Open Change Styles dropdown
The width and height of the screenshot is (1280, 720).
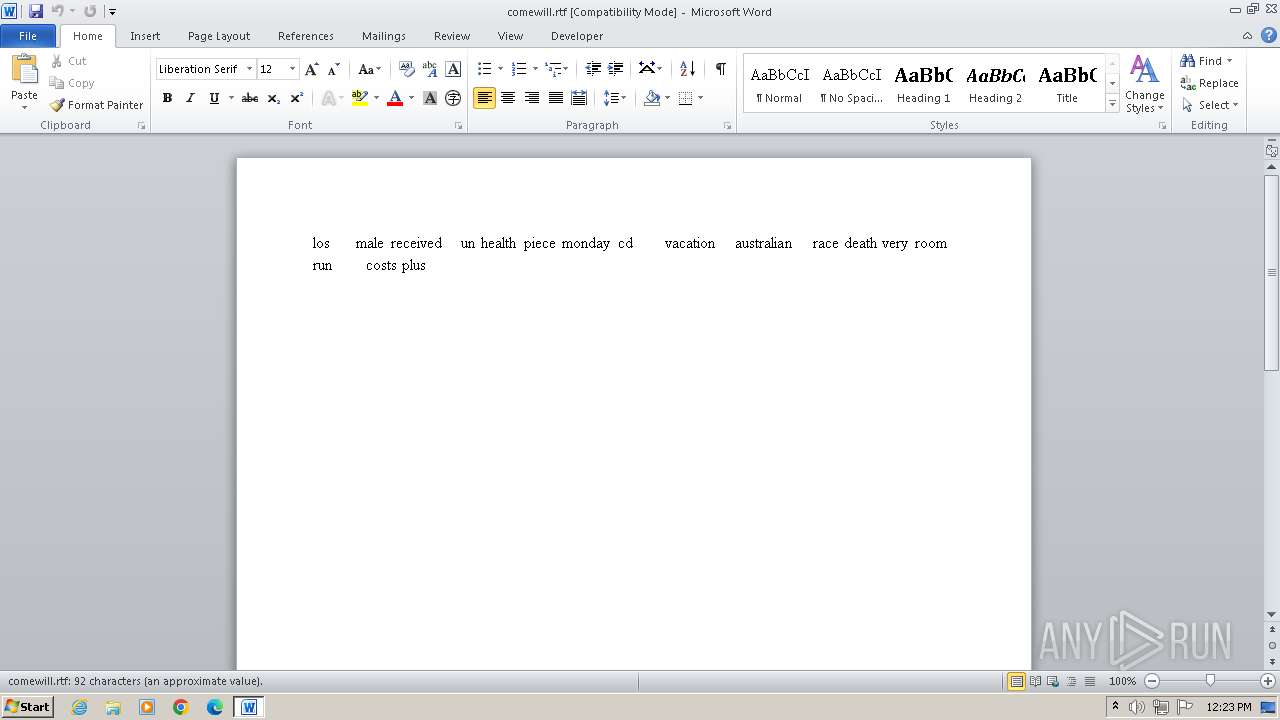click(1145, 84)
